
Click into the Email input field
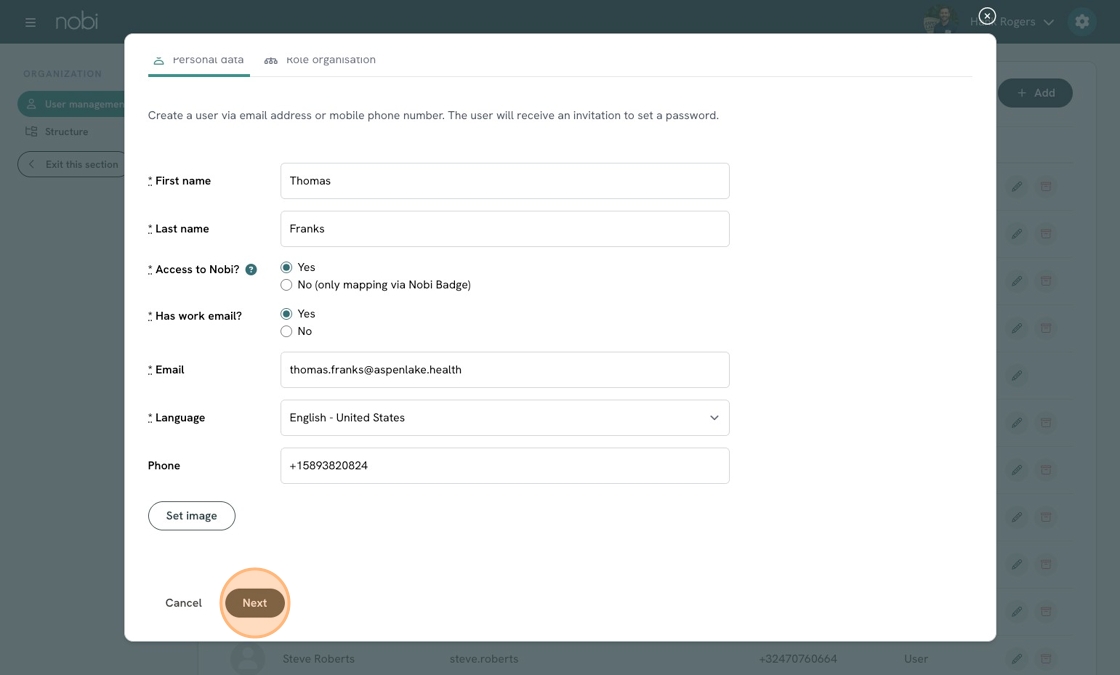coord(504,370)
